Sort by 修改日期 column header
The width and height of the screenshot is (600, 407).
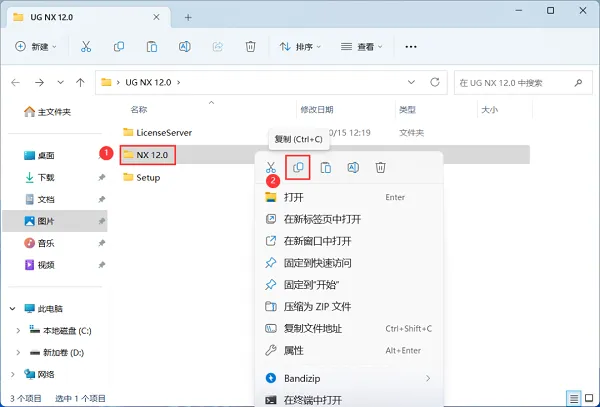(x=317, y=110)
